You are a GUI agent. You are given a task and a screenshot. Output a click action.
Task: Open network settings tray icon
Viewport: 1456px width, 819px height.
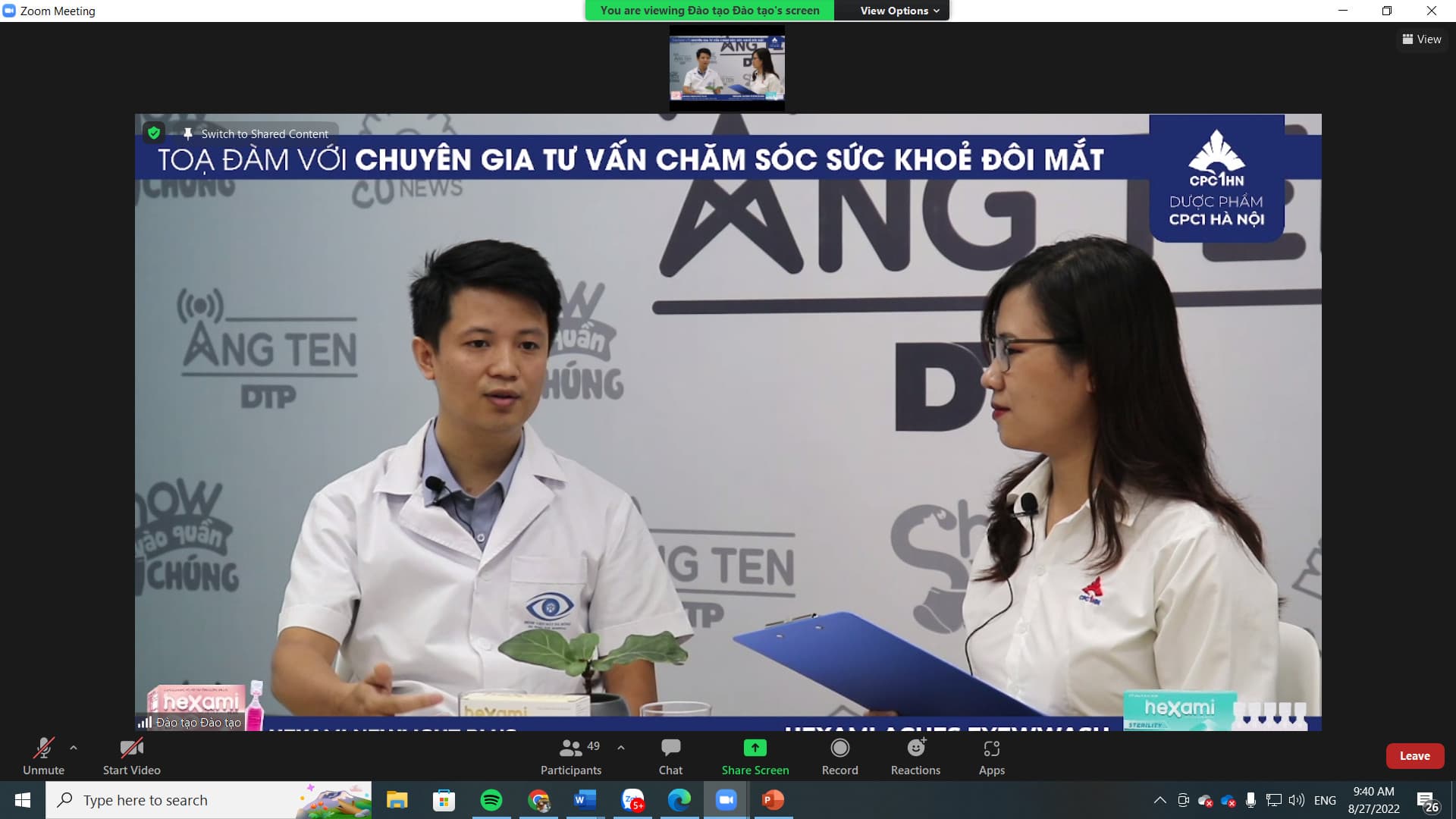(x=1274, y=800)
